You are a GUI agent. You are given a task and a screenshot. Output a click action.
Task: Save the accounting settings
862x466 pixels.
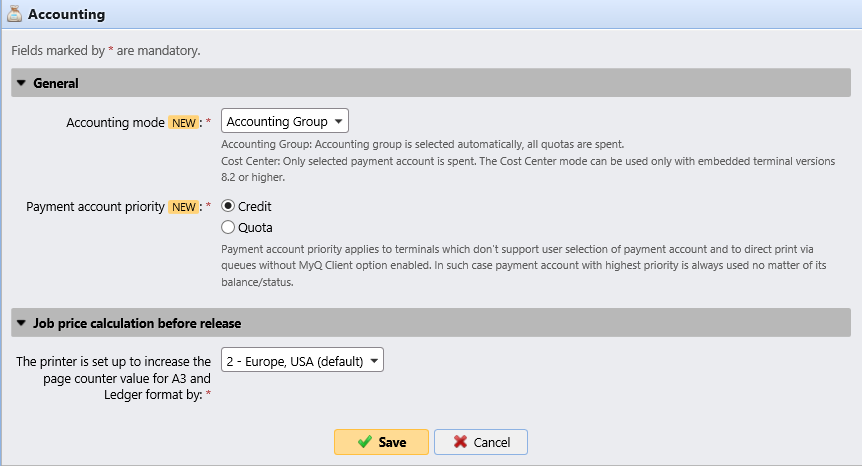(381, 442)
